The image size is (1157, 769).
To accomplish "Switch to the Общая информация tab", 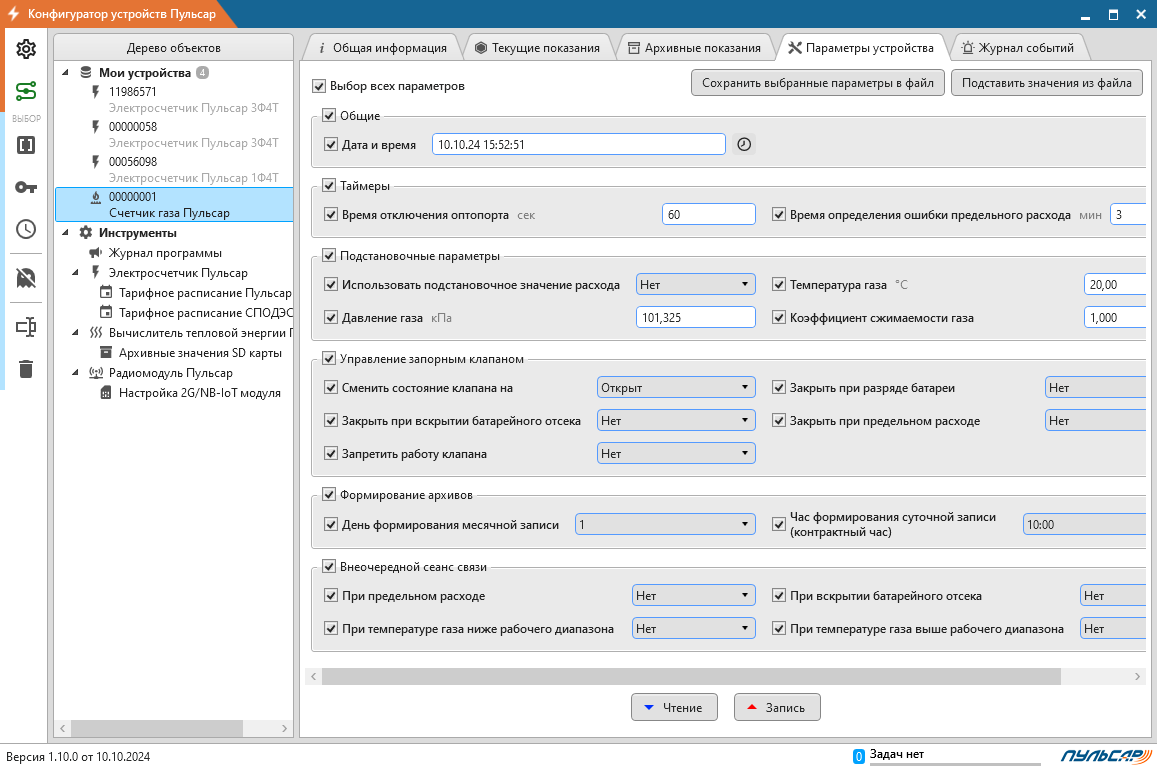I will 383,48.
